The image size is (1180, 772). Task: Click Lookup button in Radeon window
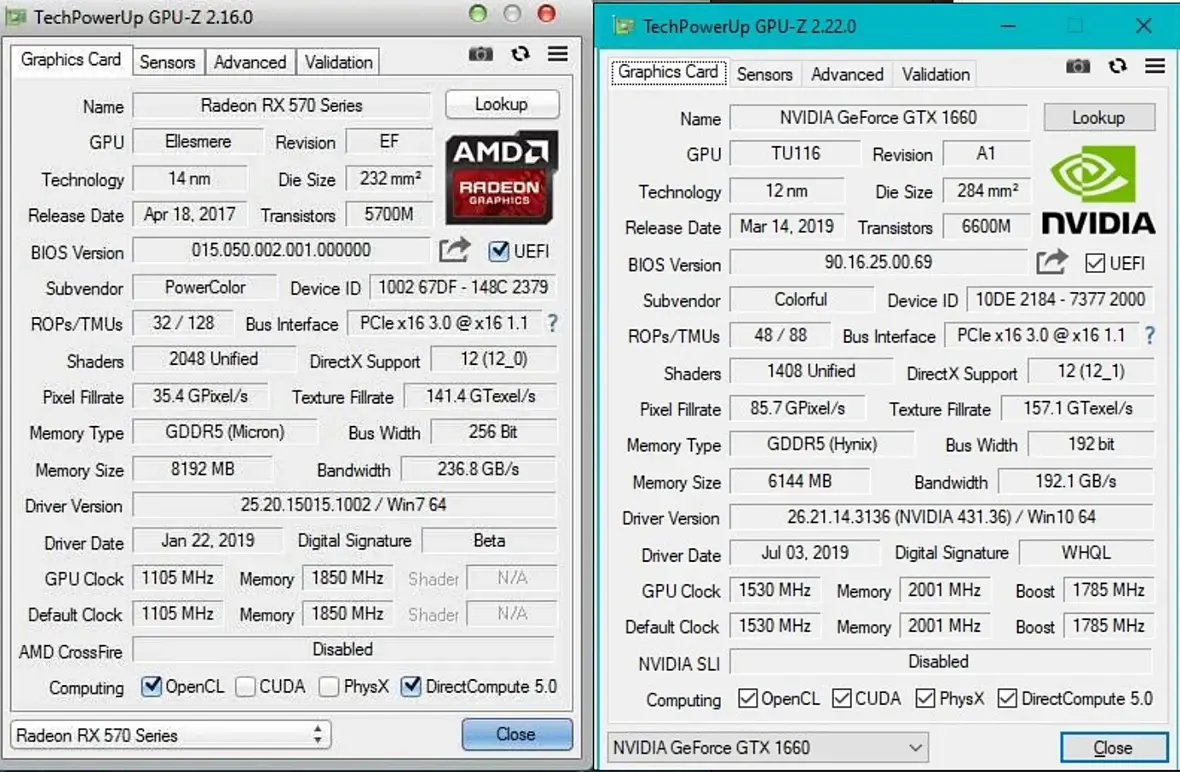[x=502, y=104]
